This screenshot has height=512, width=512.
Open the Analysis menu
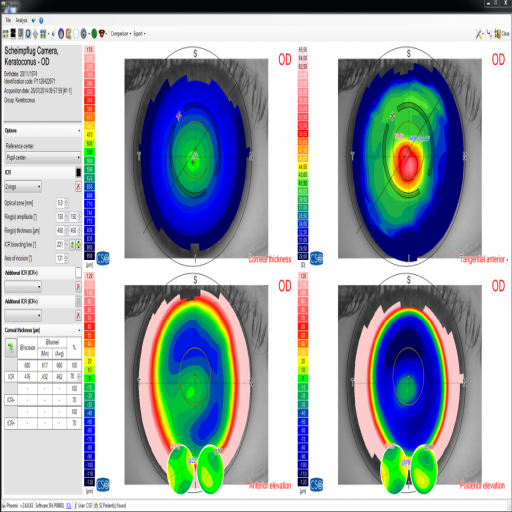click(21, 21)
